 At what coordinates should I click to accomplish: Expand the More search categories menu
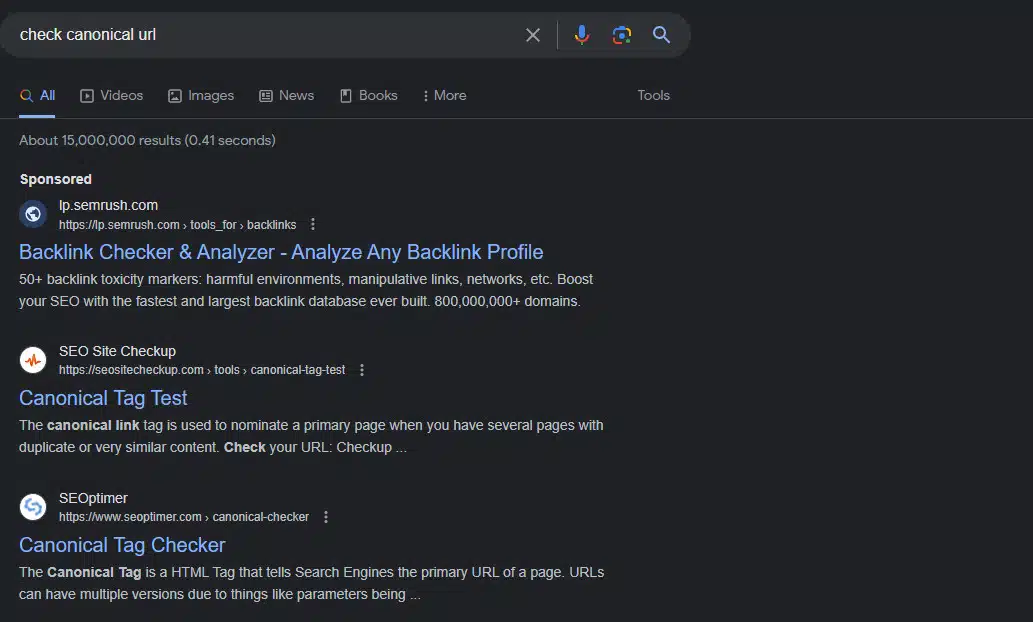point(445,96)
